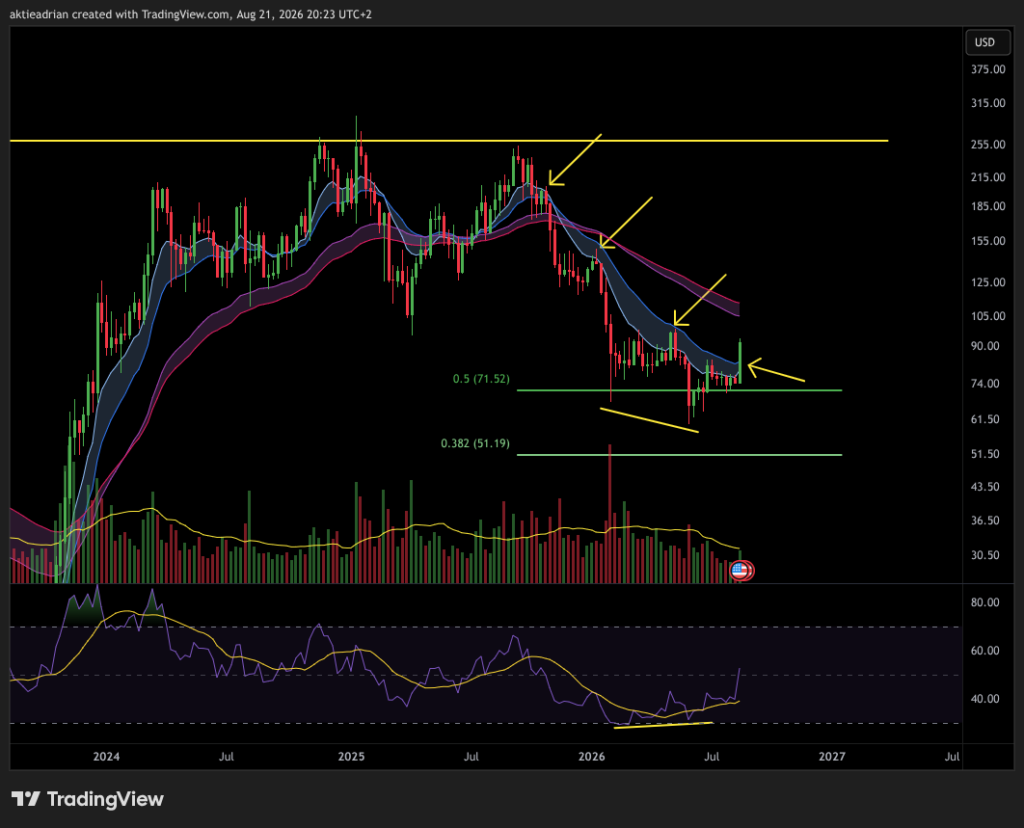The height and width of the screenshot is (828, 1024).
Task: Click the 90.00 price axis label
Action: tap(985, 346)
